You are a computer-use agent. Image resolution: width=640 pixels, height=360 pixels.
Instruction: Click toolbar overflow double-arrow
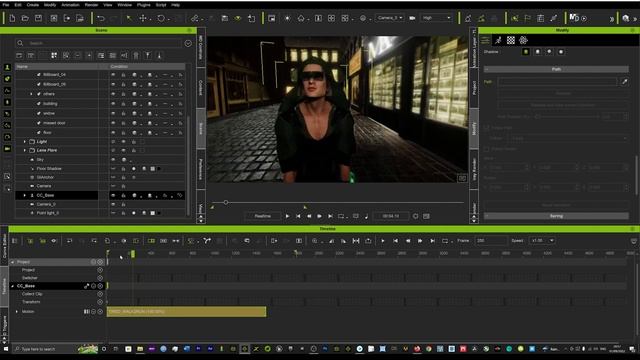tap(611, 19)
